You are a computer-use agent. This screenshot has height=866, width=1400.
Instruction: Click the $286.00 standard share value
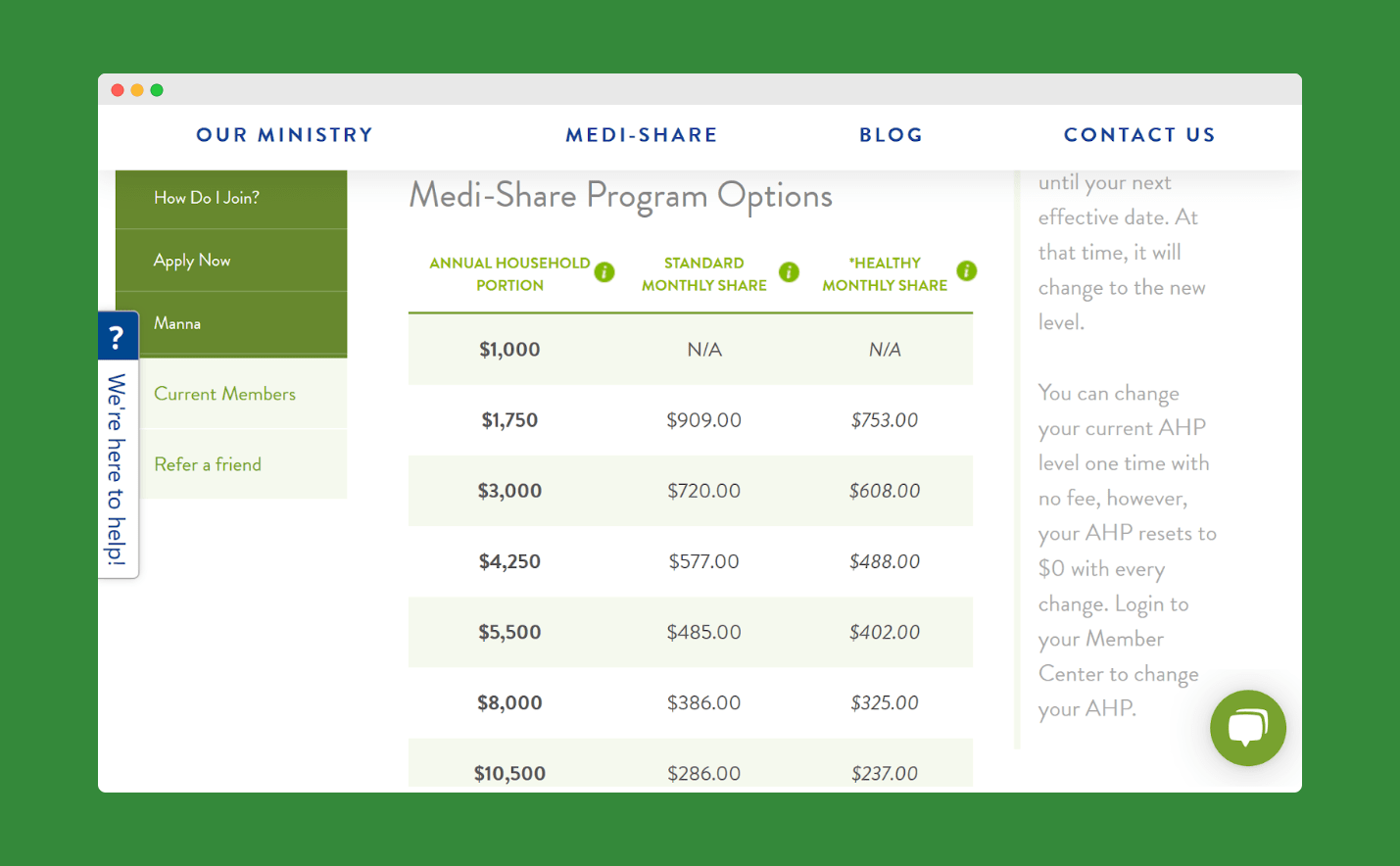(704, 773)
